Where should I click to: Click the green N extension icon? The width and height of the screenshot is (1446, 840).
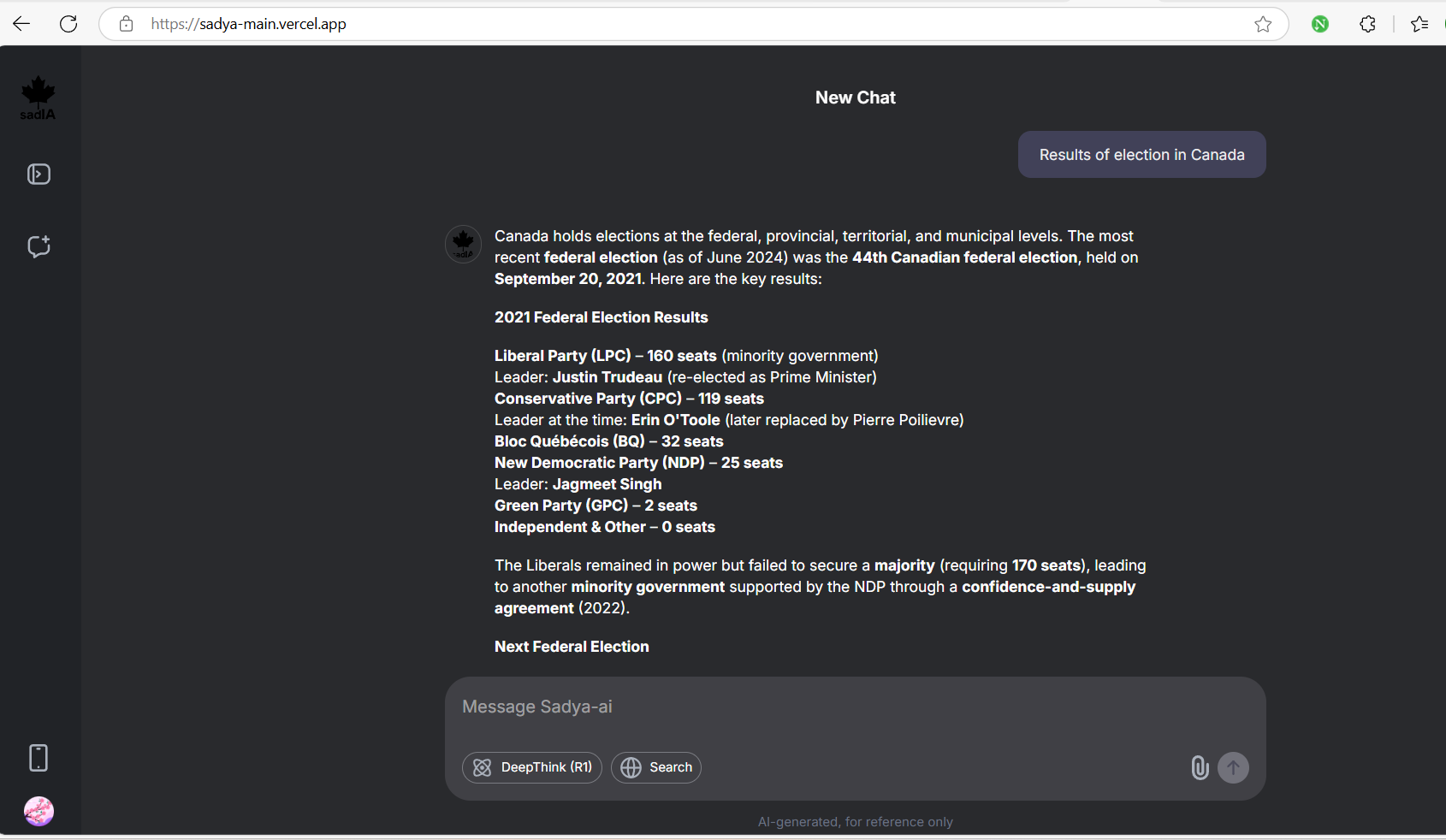(x=1320, y=24)
